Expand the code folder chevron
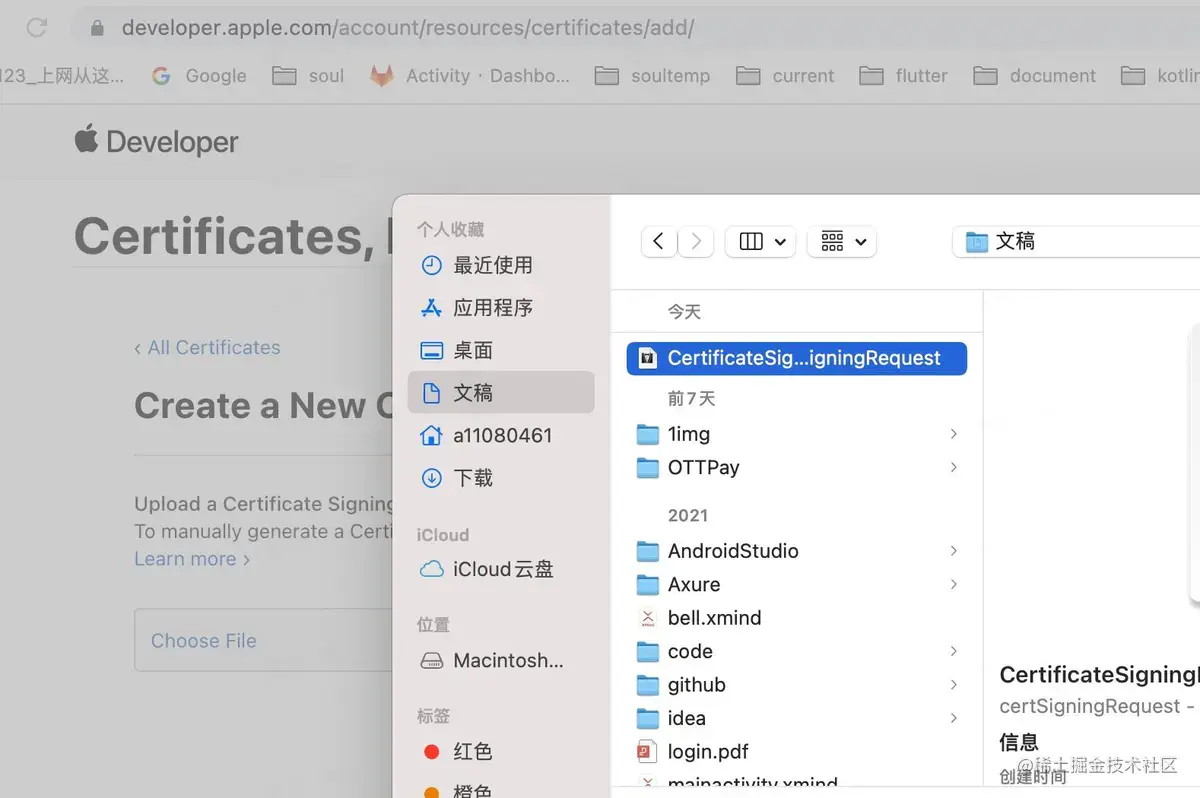Viewport: 1200px width, 798px height. click(953, 651)
